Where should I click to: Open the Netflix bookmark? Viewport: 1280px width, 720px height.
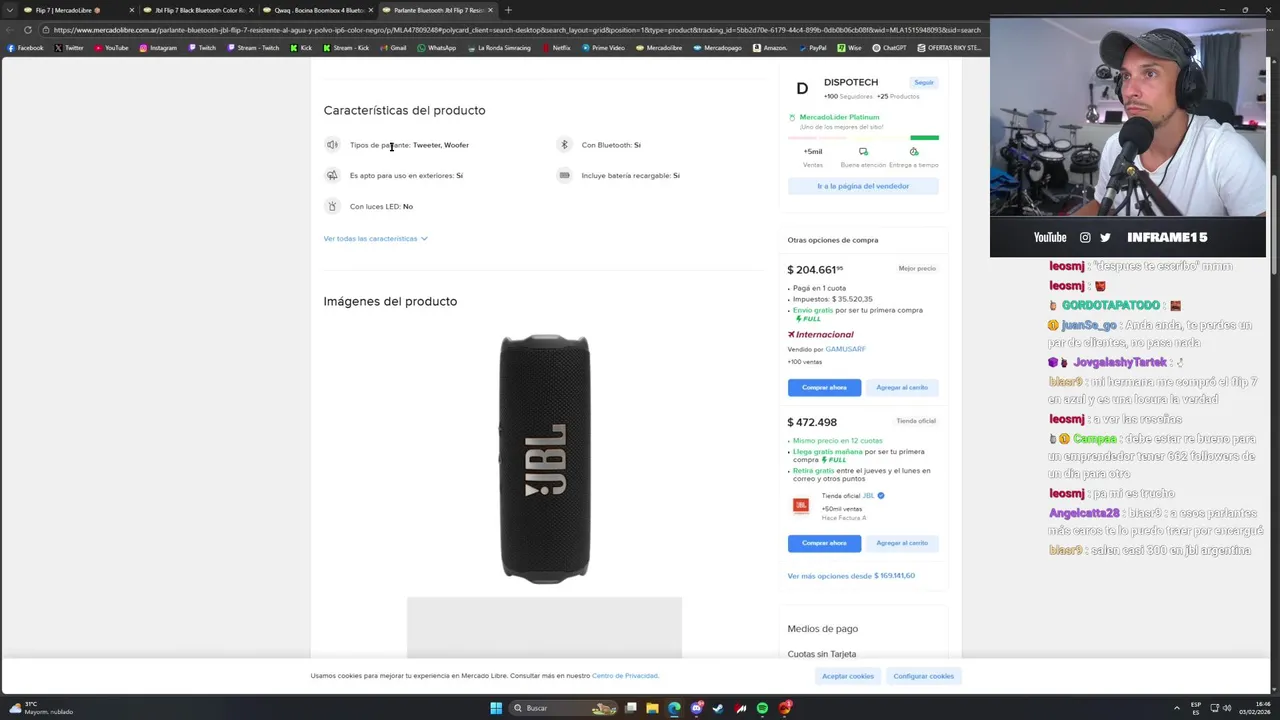point(556,48)
